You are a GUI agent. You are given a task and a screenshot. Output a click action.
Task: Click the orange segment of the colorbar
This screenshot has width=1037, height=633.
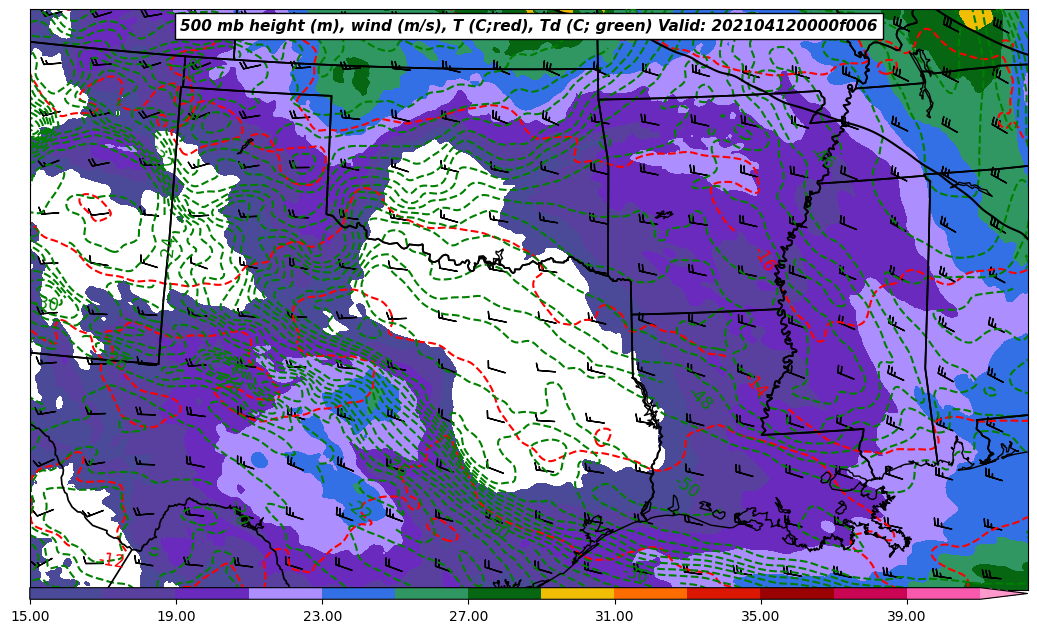(x=650, y=593)
